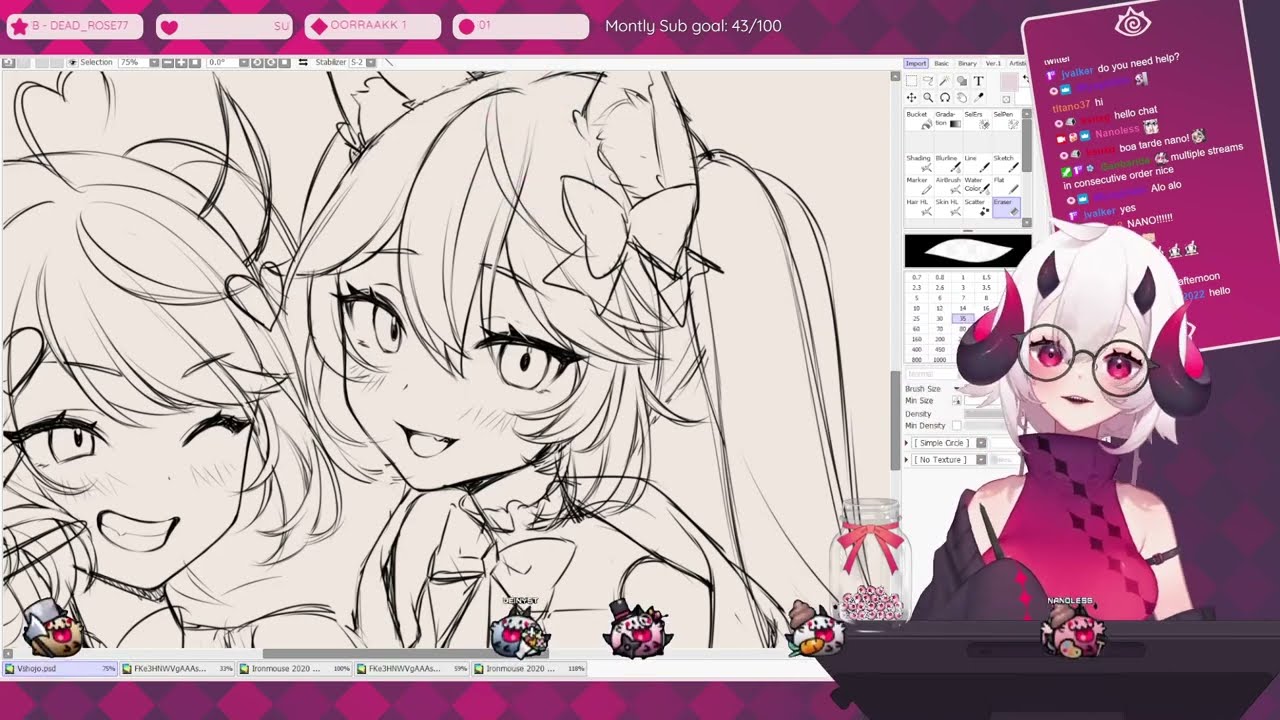Pick the Blurline brush
The image size is (1280, 720).
948,164
